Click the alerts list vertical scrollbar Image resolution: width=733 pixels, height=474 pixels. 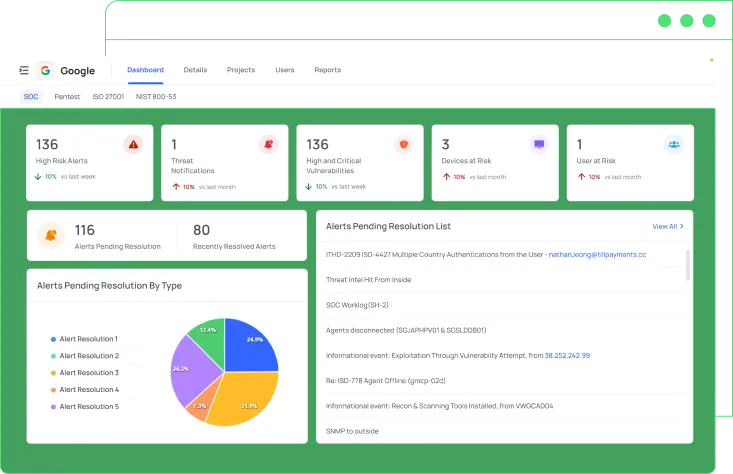pos(687,265)
